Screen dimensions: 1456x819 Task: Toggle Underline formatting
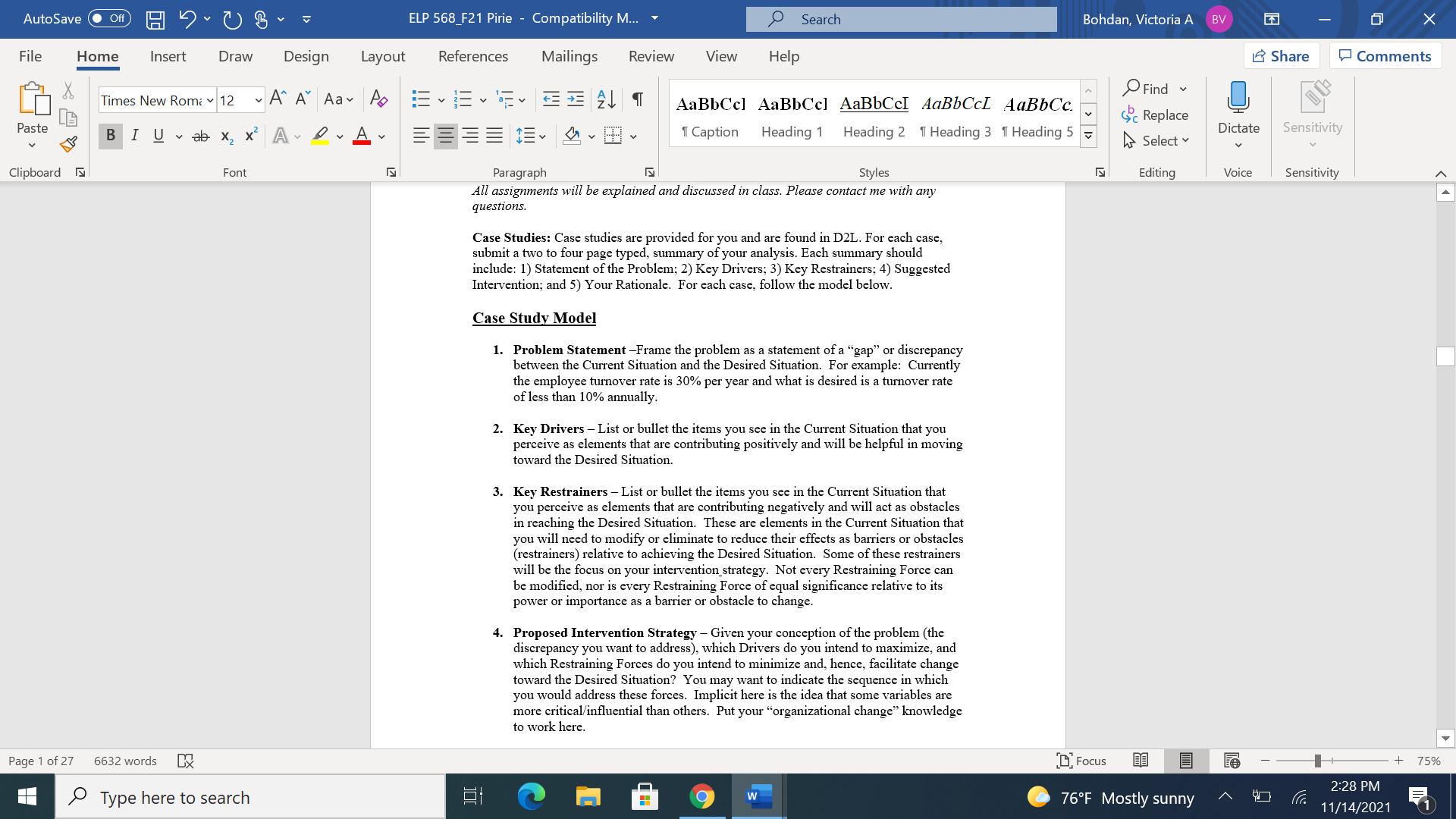pyautogui.click(x=158, y=136)
